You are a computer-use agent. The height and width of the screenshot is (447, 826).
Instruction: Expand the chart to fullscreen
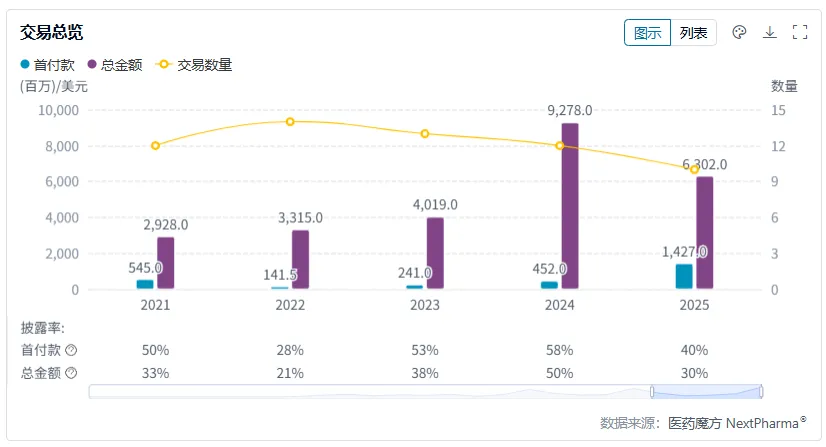pyautogui.click(x=800, y=32)
